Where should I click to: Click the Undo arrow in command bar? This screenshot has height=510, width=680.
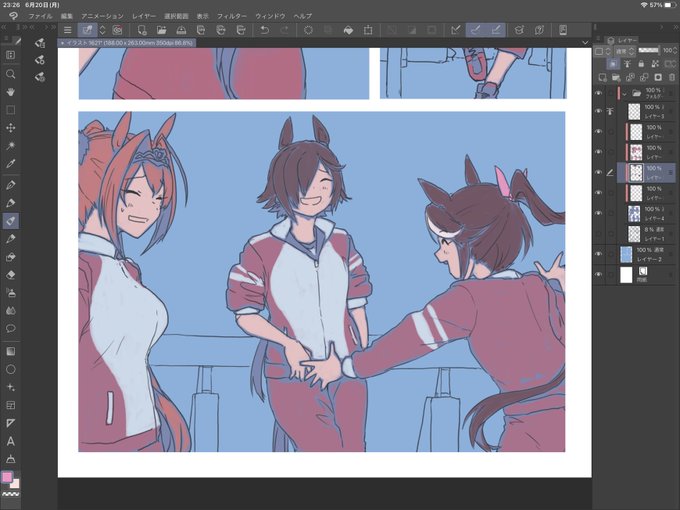click(x=265, y=30)
